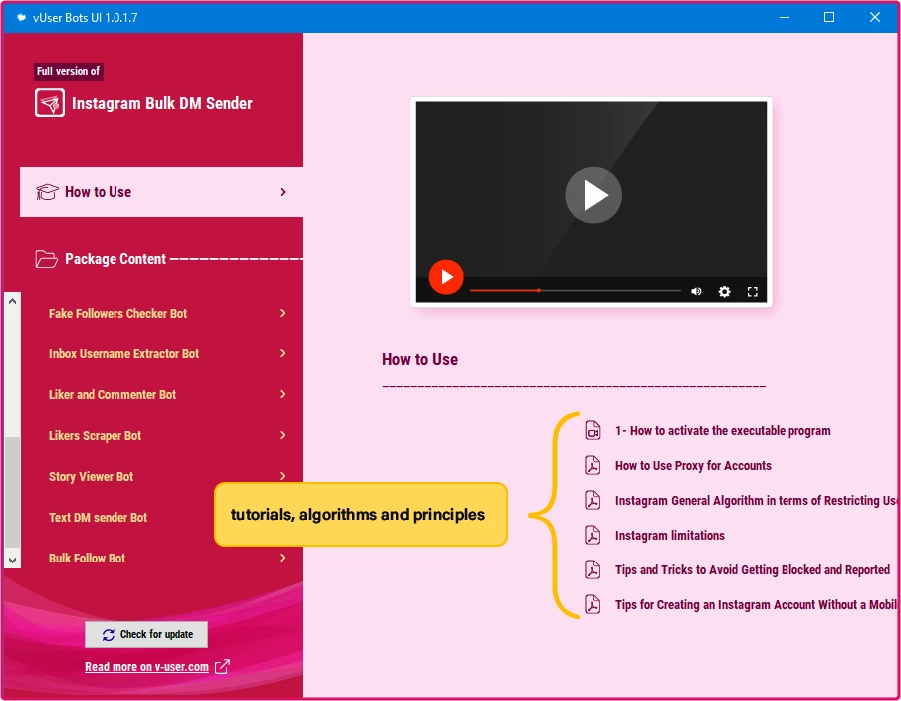Click the PDF icon beside Tips for Creating Account
901x701 pixels.
point(593,604)
